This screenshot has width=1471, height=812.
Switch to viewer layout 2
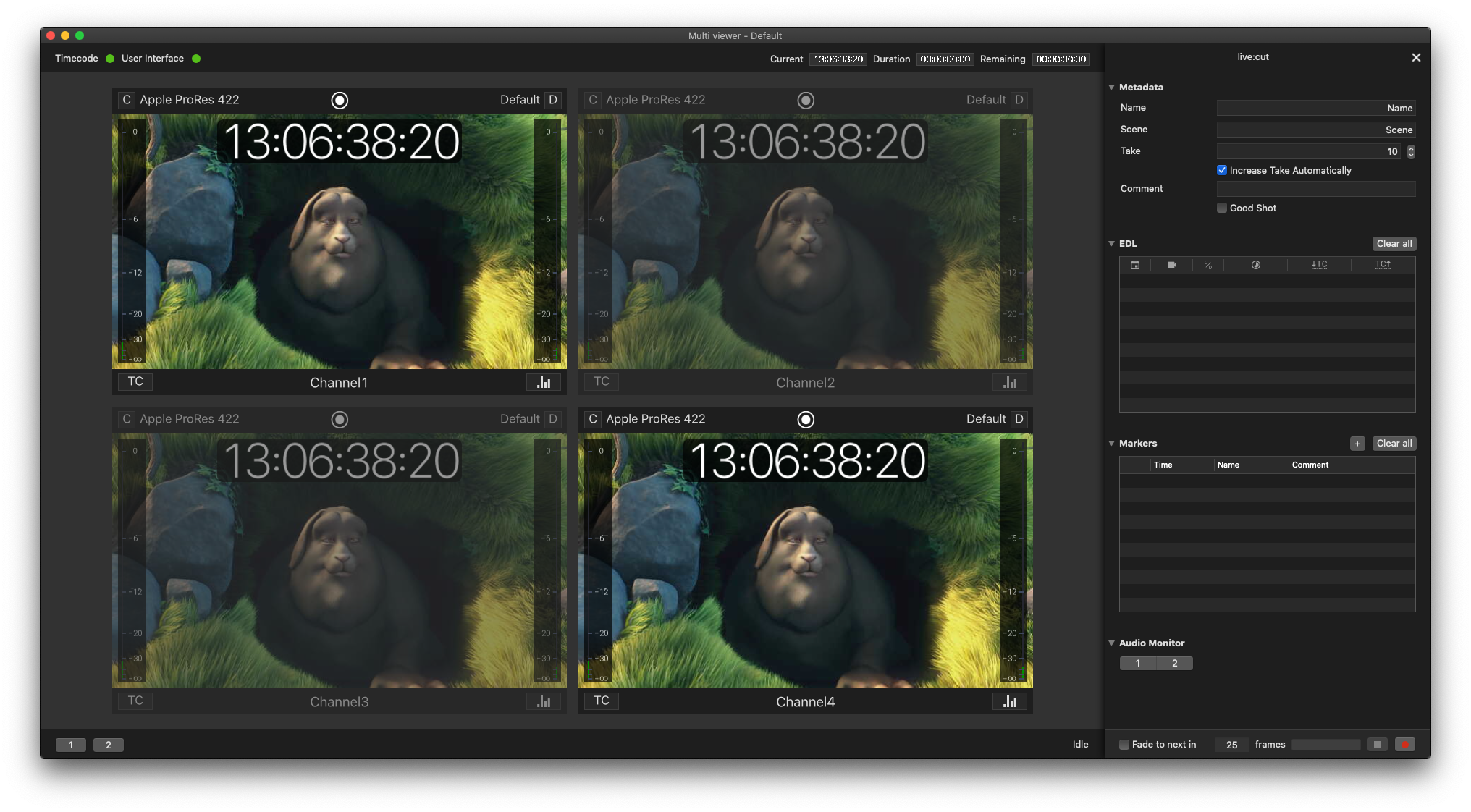click(109, 745)
